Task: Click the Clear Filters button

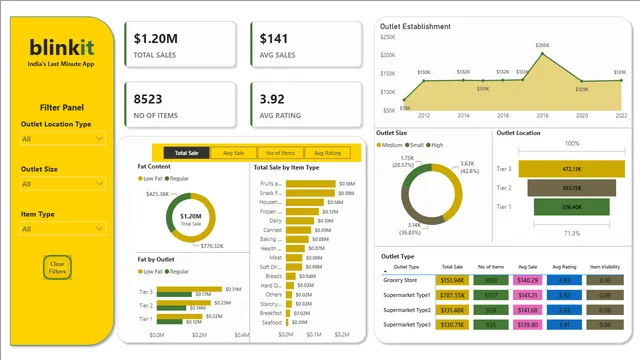Action: (x=57, y=267)
